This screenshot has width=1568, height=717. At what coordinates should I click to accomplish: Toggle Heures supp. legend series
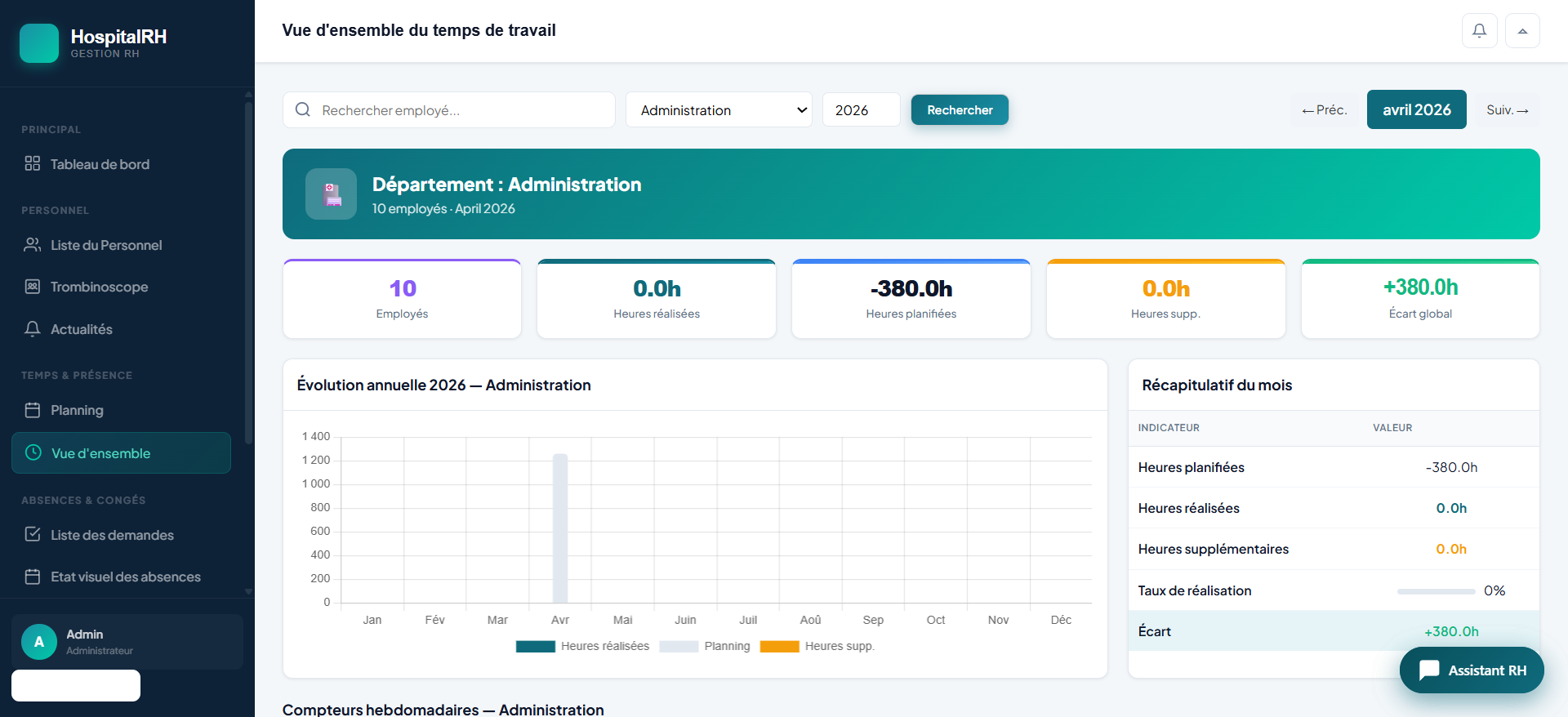[817, 646]
